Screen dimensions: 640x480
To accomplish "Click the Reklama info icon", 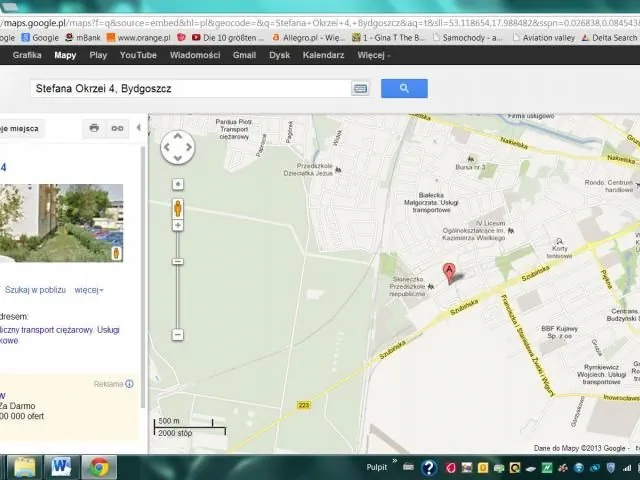I will [129, 384].
